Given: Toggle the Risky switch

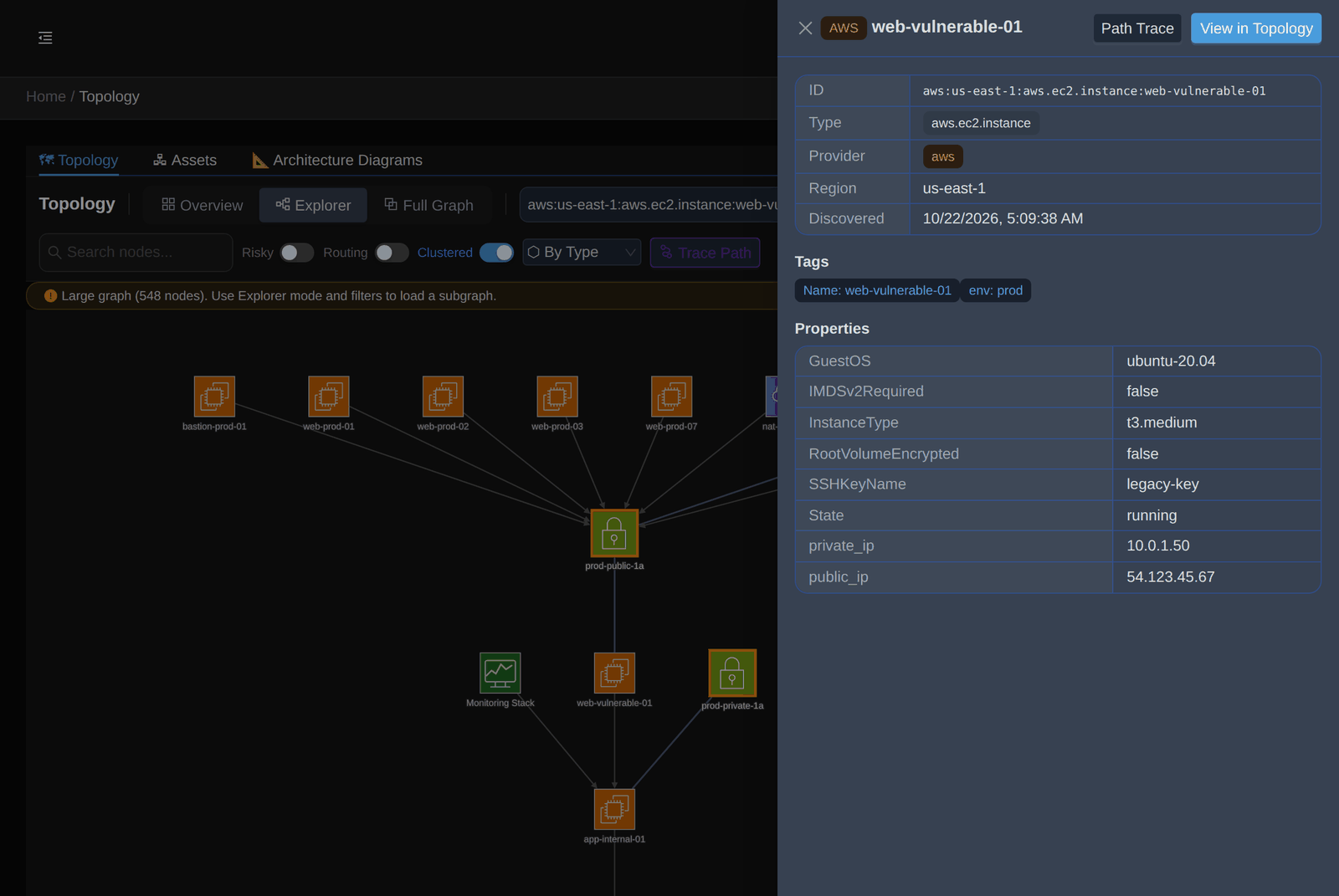Looking at the screenshot, I should 296,253.
